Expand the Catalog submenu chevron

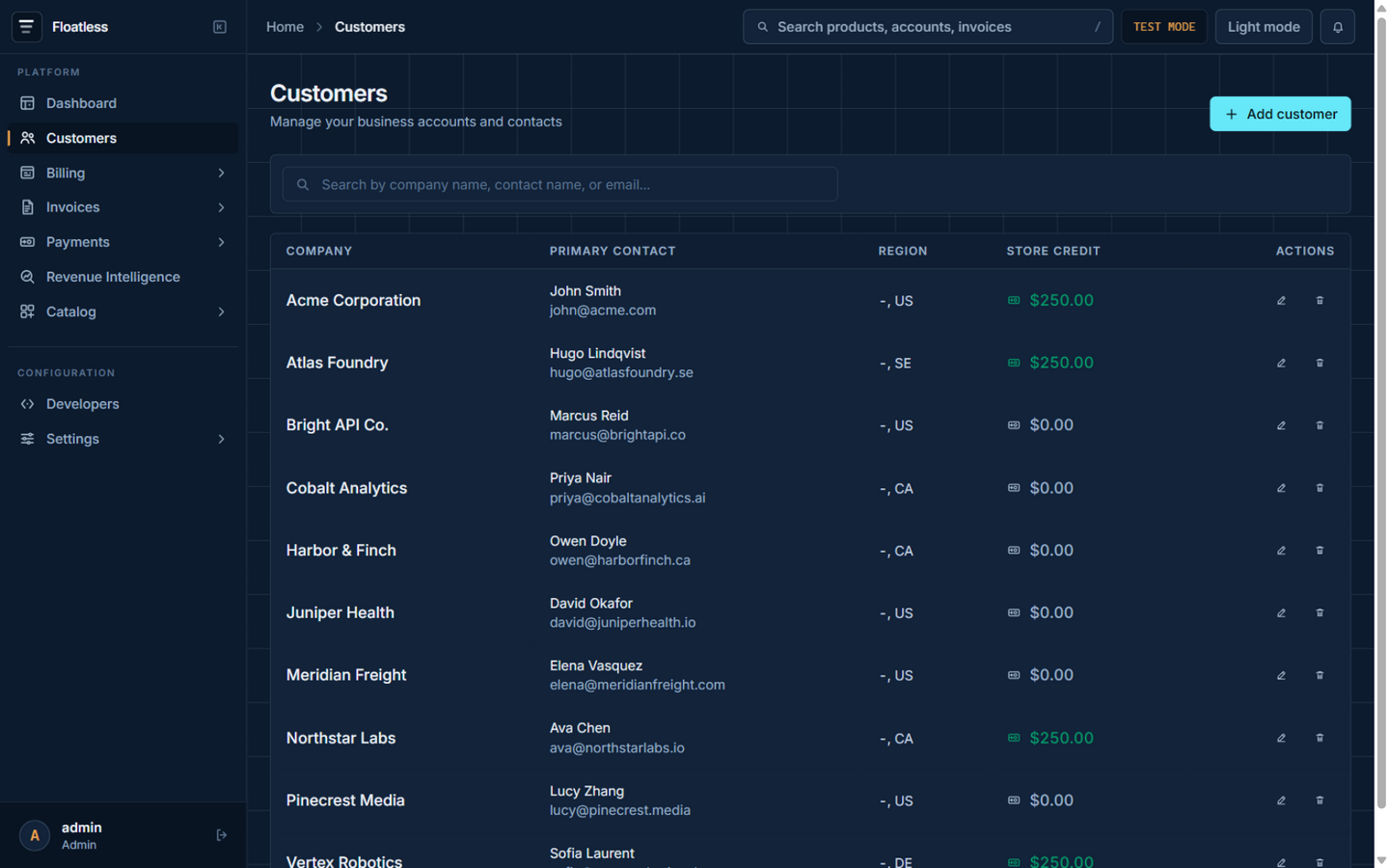coord(221,312)
